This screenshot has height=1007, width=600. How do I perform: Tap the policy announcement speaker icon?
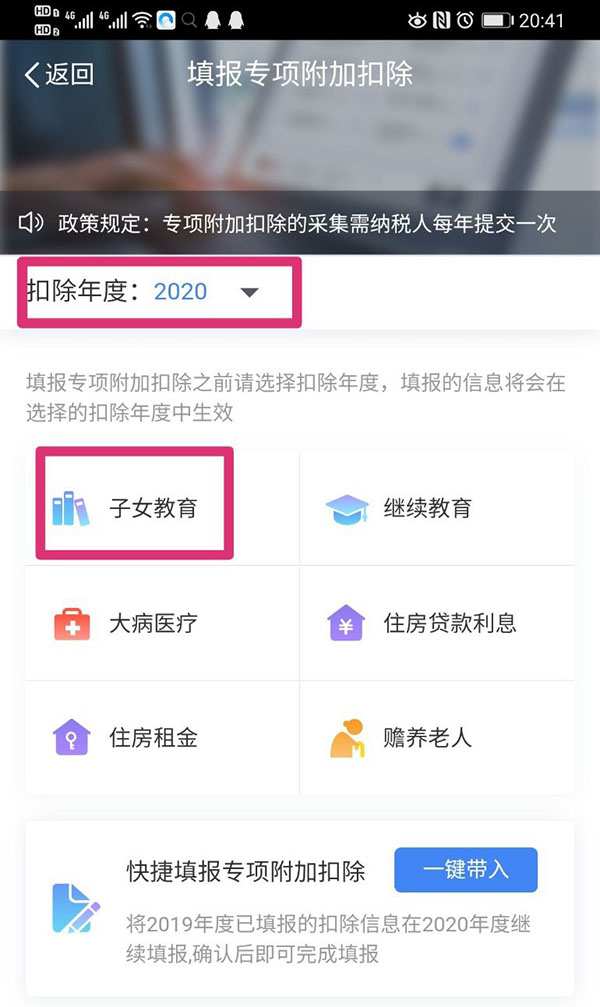[x=31, y=222]
